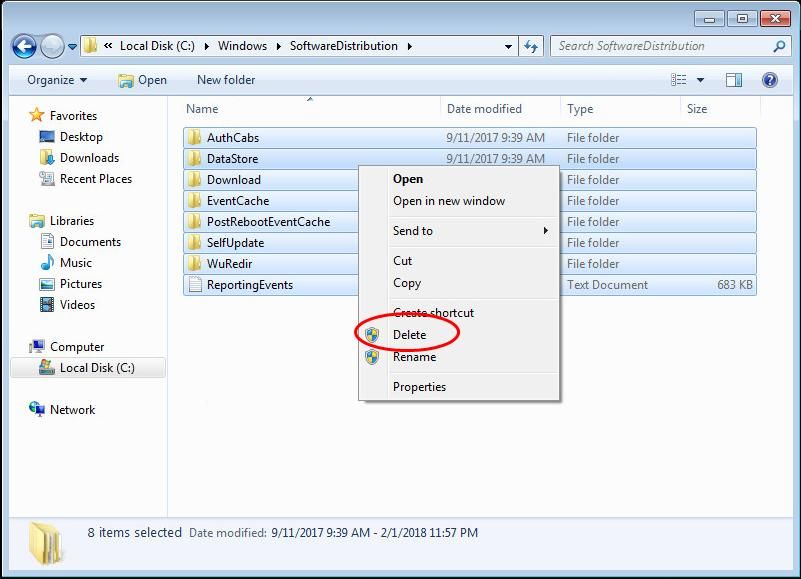
Task: Click the Network globe icon
Action: point(37,409)
